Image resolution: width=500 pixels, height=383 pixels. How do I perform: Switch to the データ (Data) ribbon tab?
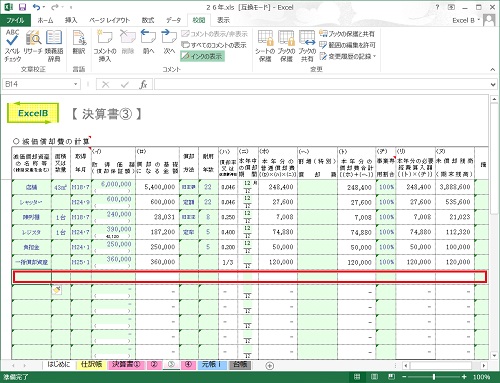[173, 20]
